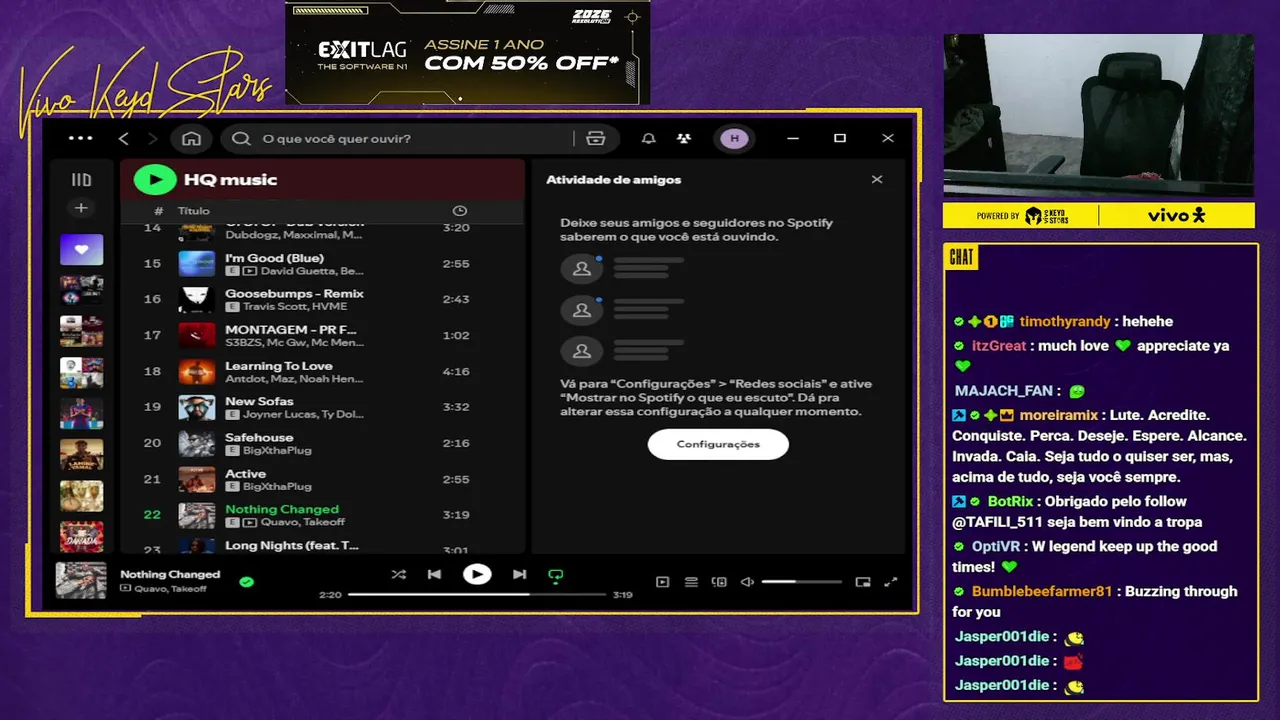Open artist link Travis Scott, HVME
1280x720 pixels.
click(294, 307)
